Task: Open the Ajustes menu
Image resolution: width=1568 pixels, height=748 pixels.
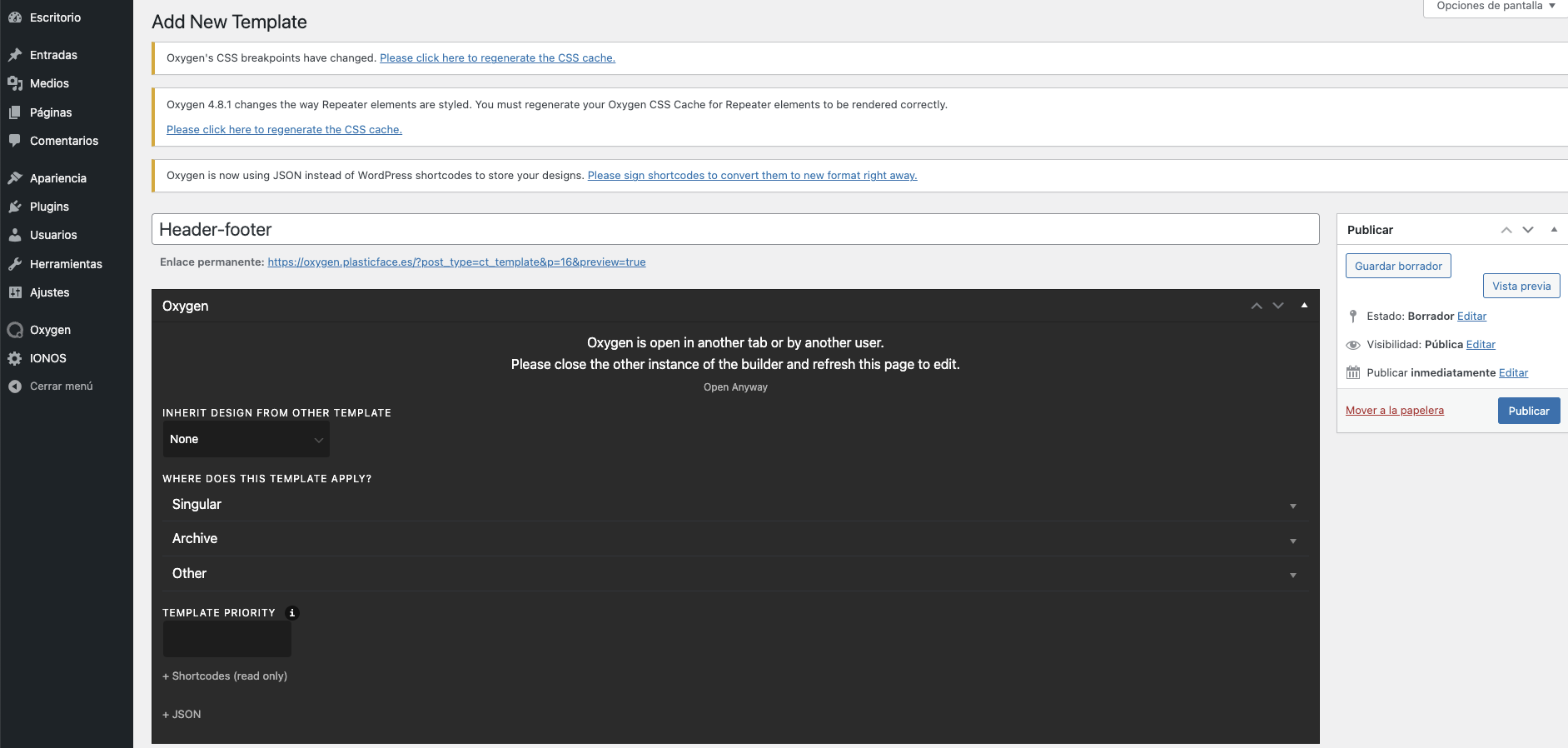Action: (x=49, y=292)
